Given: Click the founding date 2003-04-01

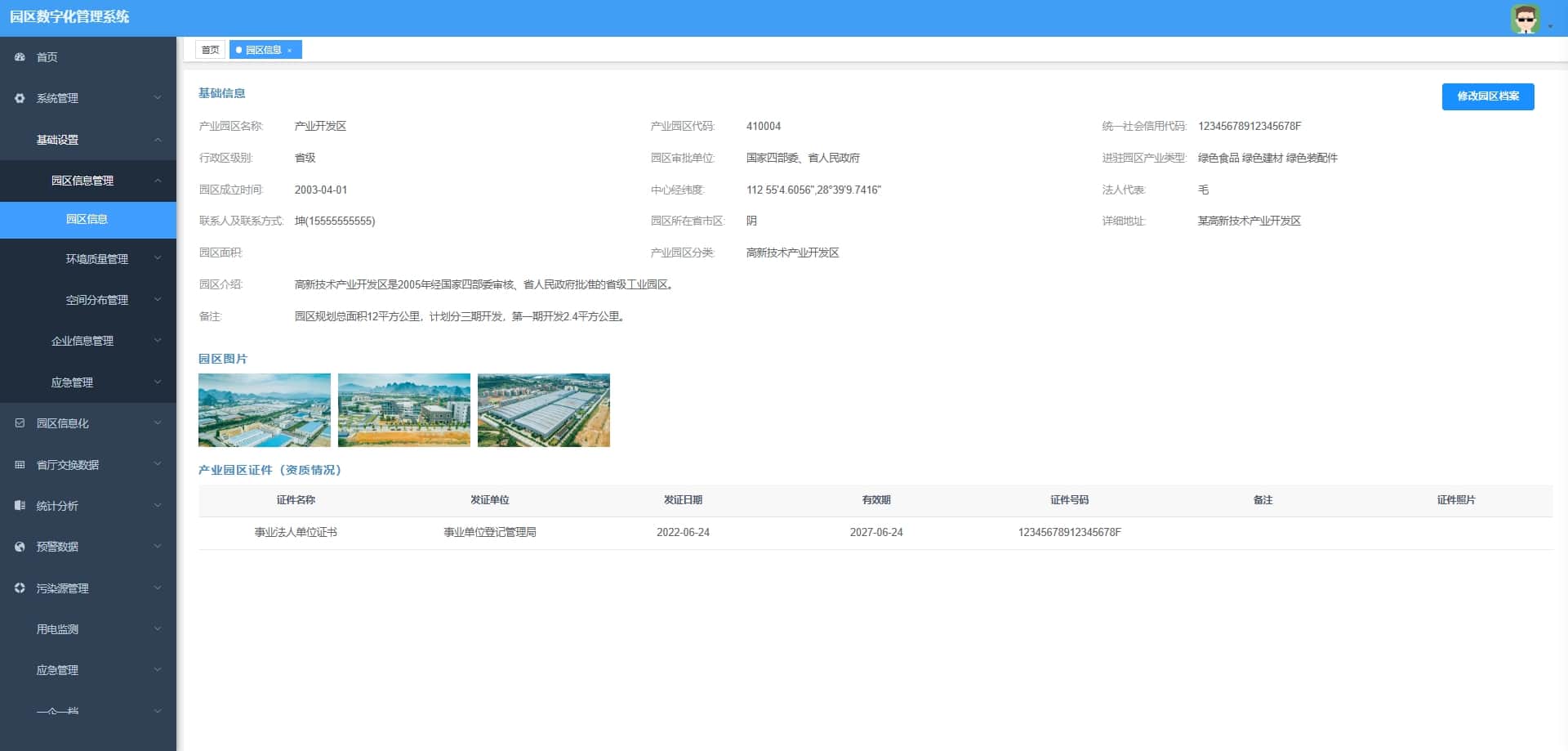Looking at the screenshot, I should click(x=321, y=190).
